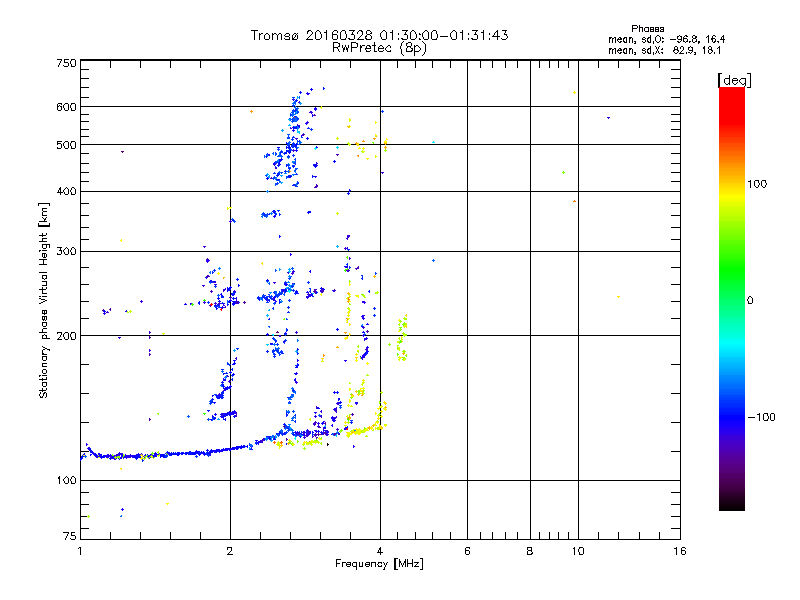Click the y-axis tick label "75"
Screen dimensions: 800x600
click(70, 536)
